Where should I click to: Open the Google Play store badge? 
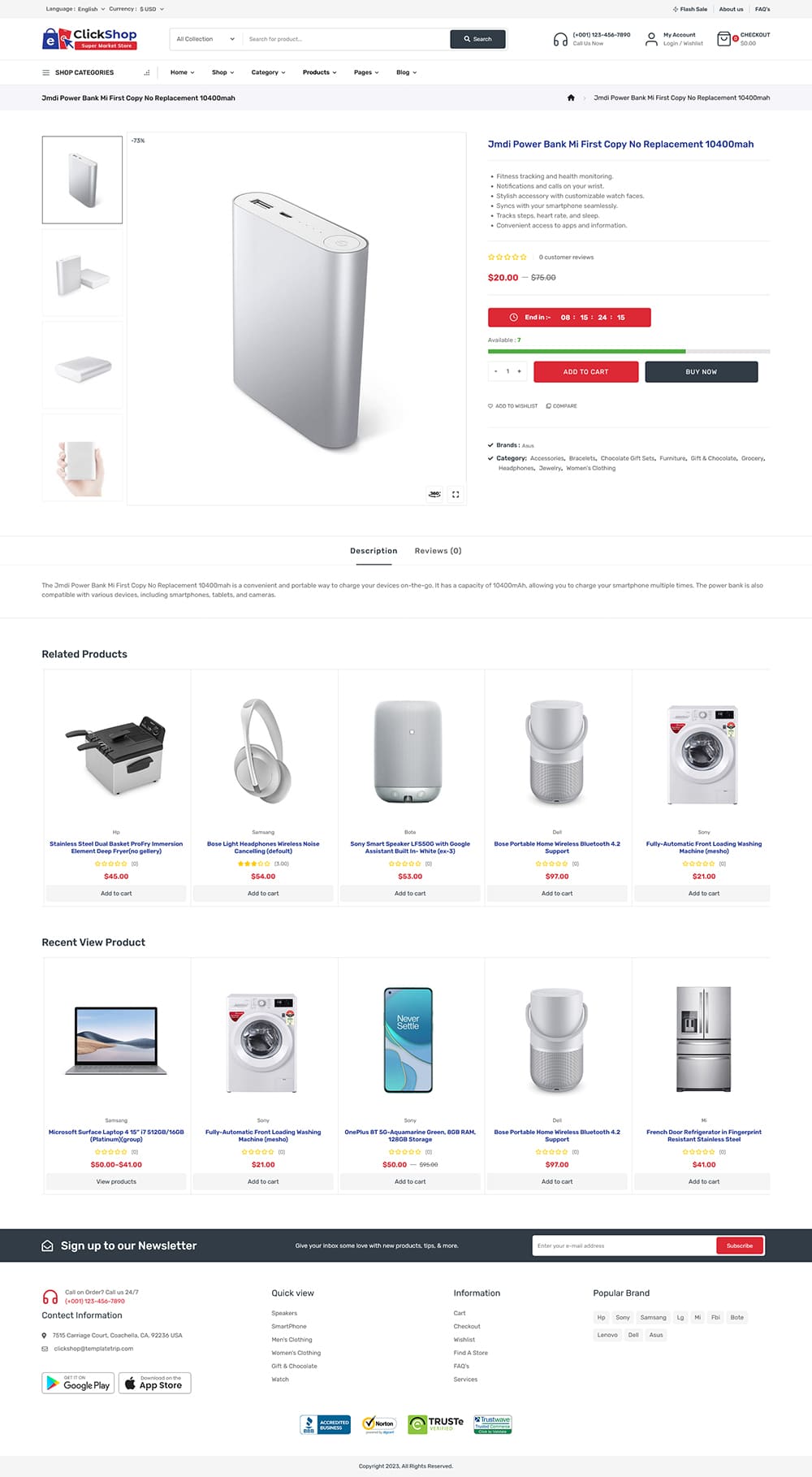(78, 1383)
